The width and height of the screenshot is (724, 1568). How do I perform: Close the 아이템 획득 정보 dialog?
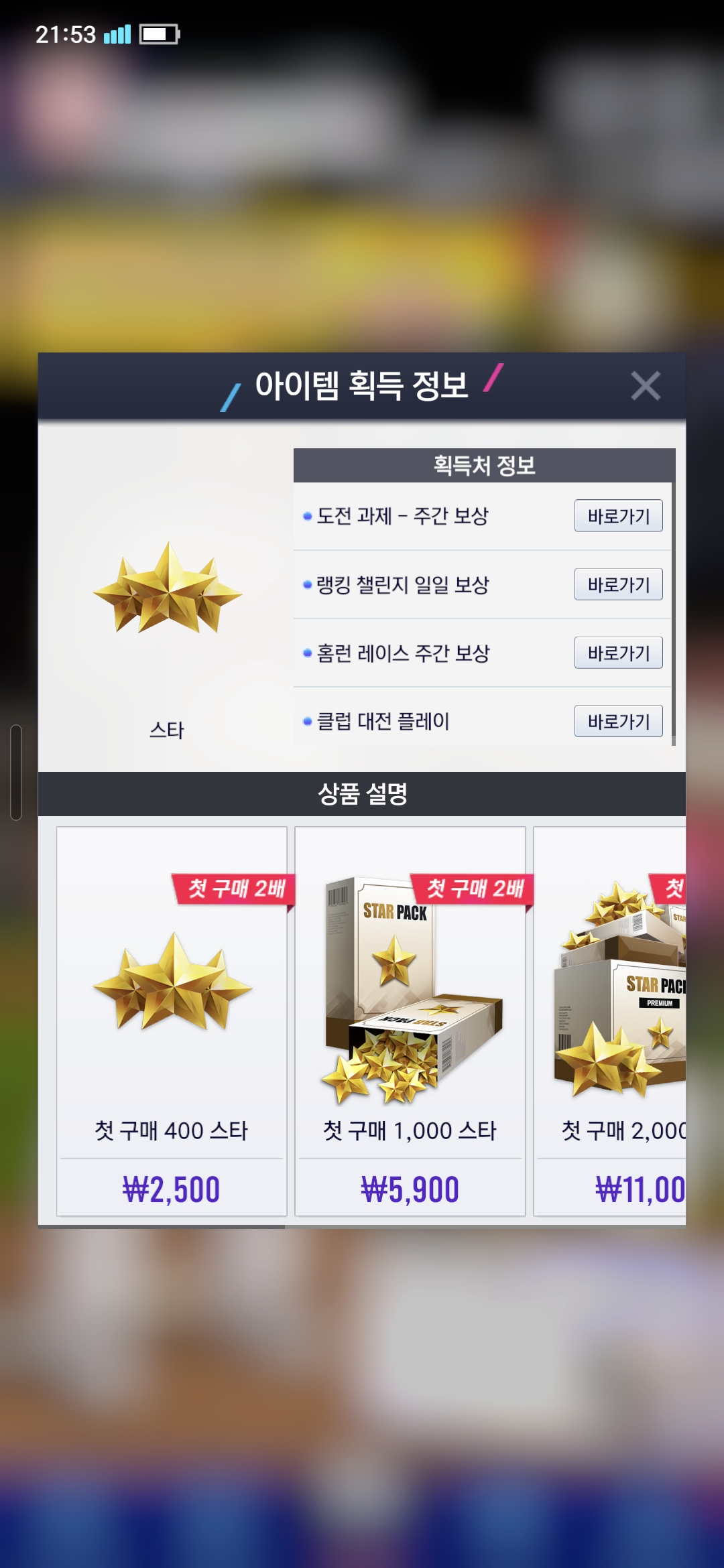point(646,386)
